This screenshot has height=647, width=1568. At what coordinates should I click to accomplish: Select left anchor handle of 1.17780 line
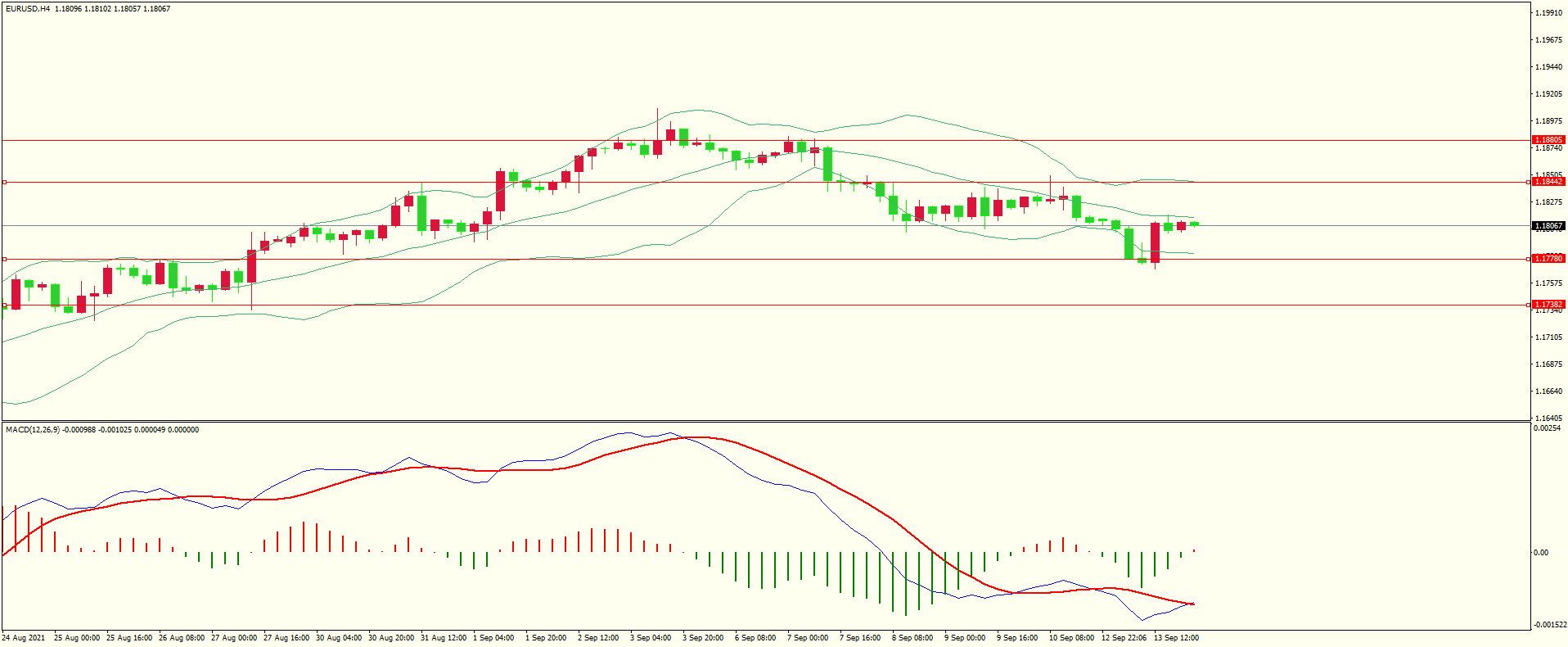(4, 259)
